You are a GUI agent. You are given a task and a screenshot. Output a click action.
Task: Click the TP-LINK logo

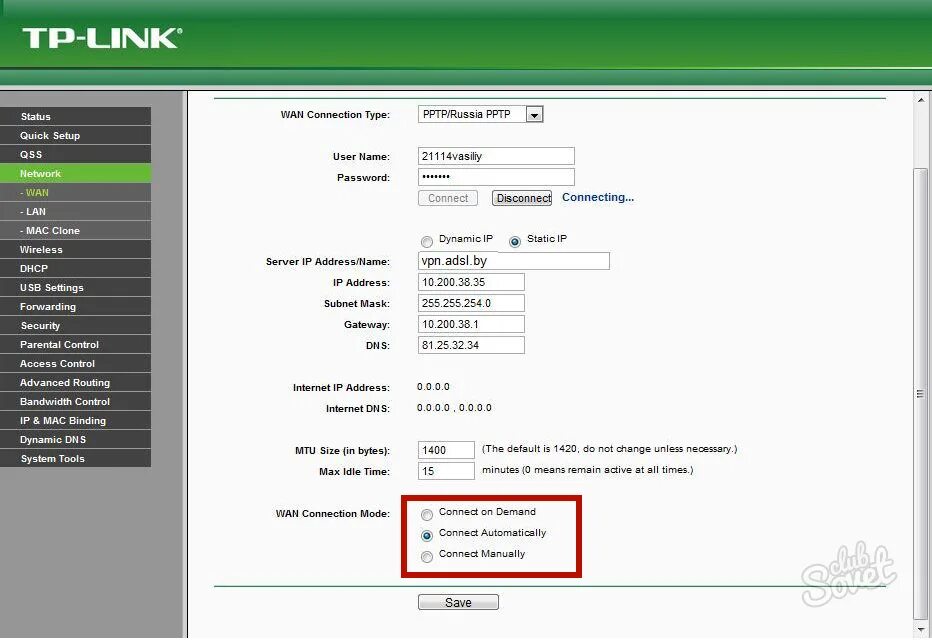point(102,38)
